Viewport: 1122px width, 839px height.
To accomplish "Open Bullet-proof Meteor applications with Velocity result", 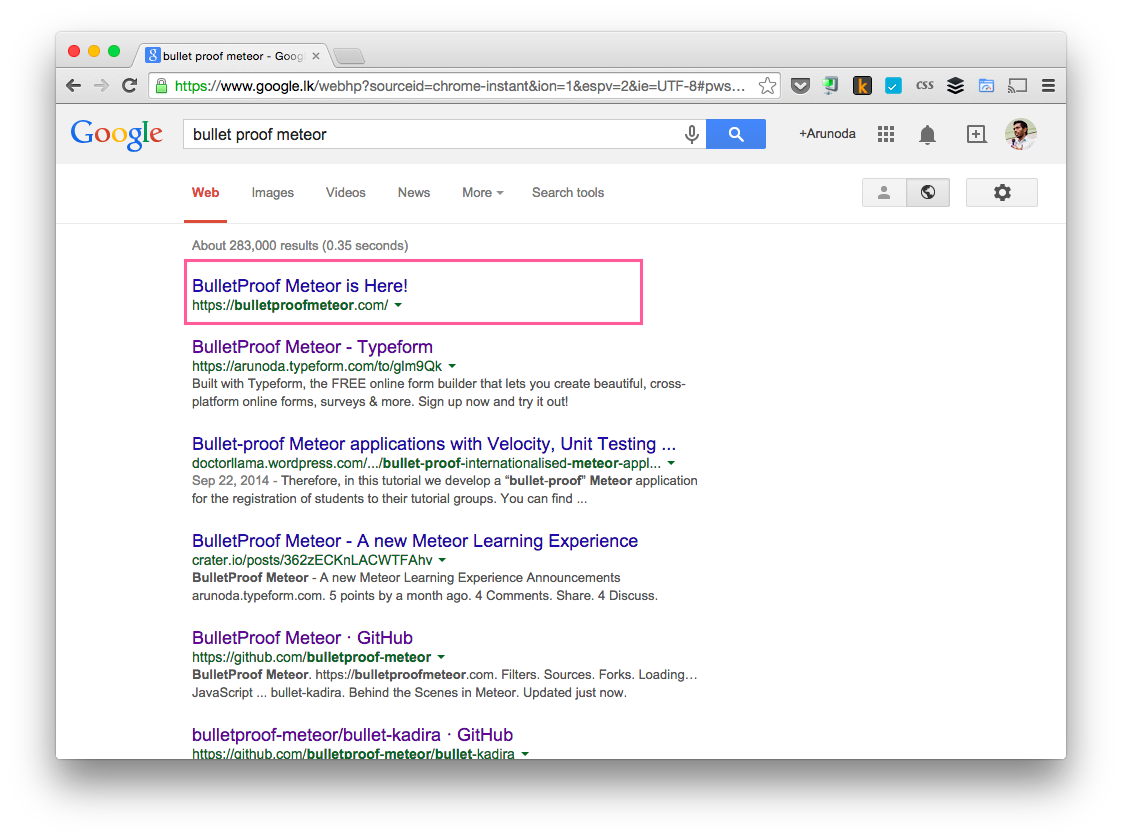I will pos(434,444).
